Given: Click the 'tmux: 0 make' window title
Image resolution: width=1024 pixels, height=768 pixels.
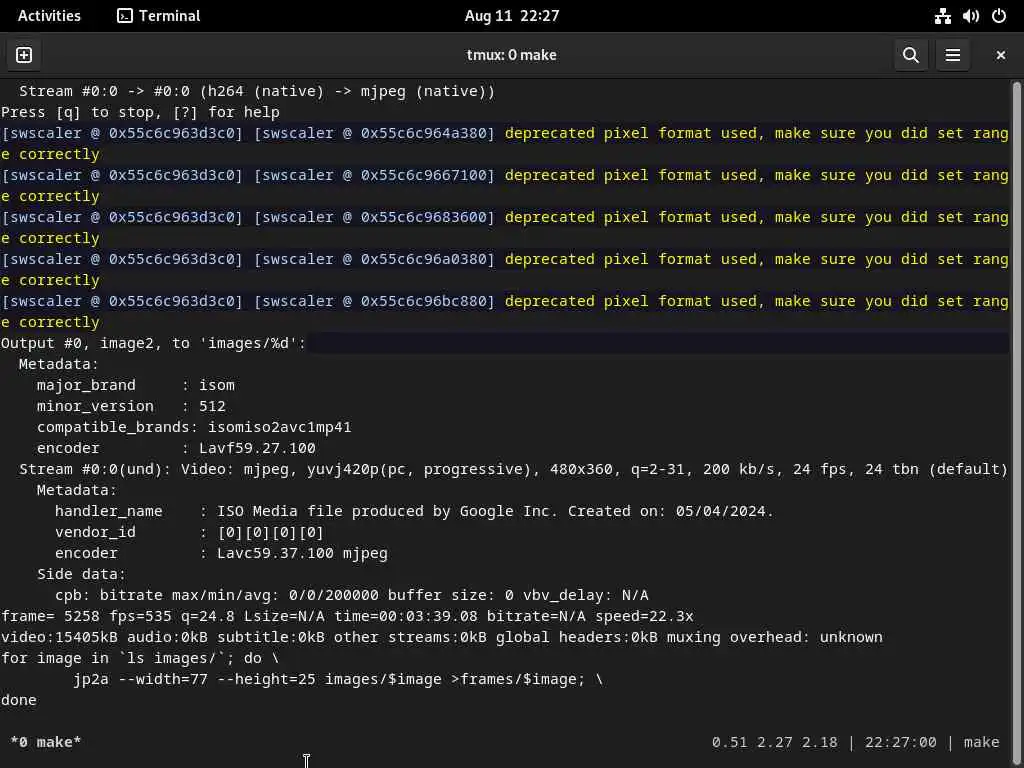Looking at the screenshot, I should coord(511,55).
